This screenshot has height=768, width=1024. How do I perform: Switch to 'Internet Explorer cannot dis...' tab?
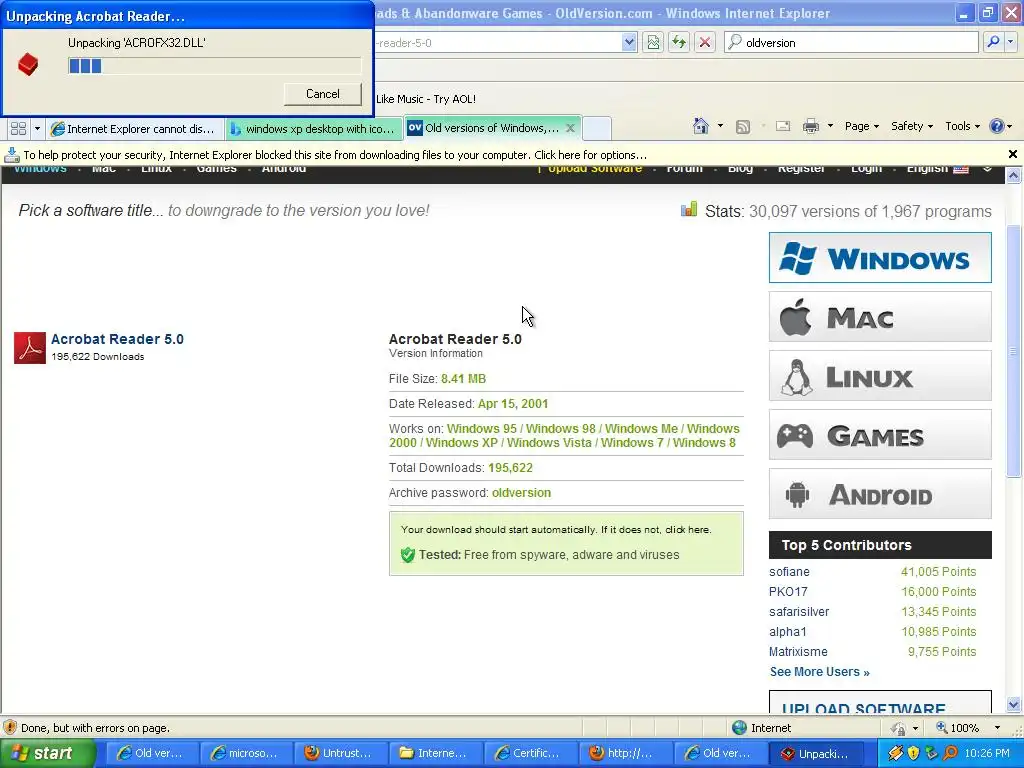tap(135, 129)
